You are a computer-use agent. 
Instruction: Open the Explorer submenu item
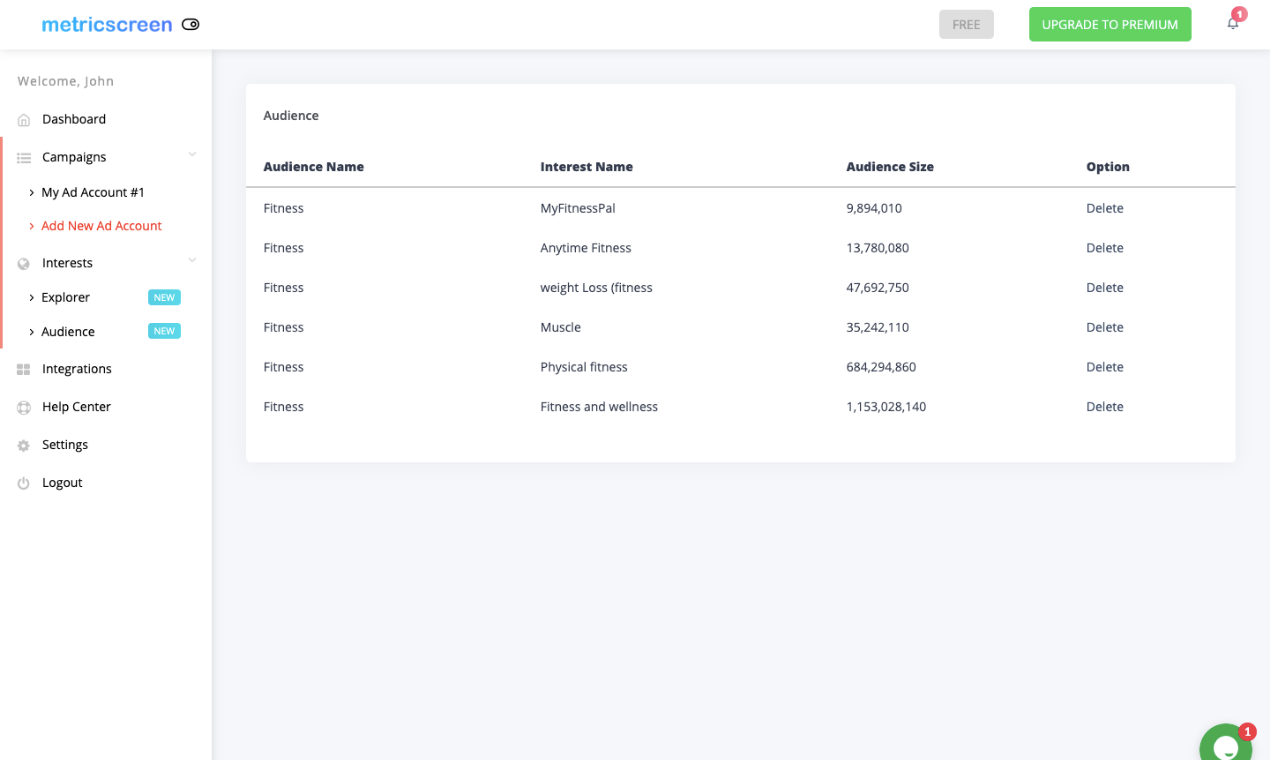(66, 297)
